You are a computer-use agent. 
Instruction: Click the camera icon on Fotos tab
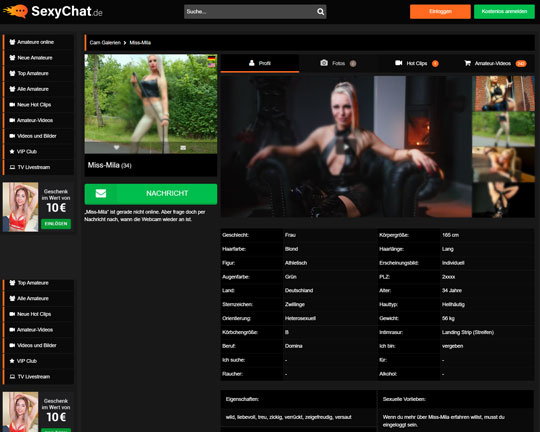pos(324,63)
